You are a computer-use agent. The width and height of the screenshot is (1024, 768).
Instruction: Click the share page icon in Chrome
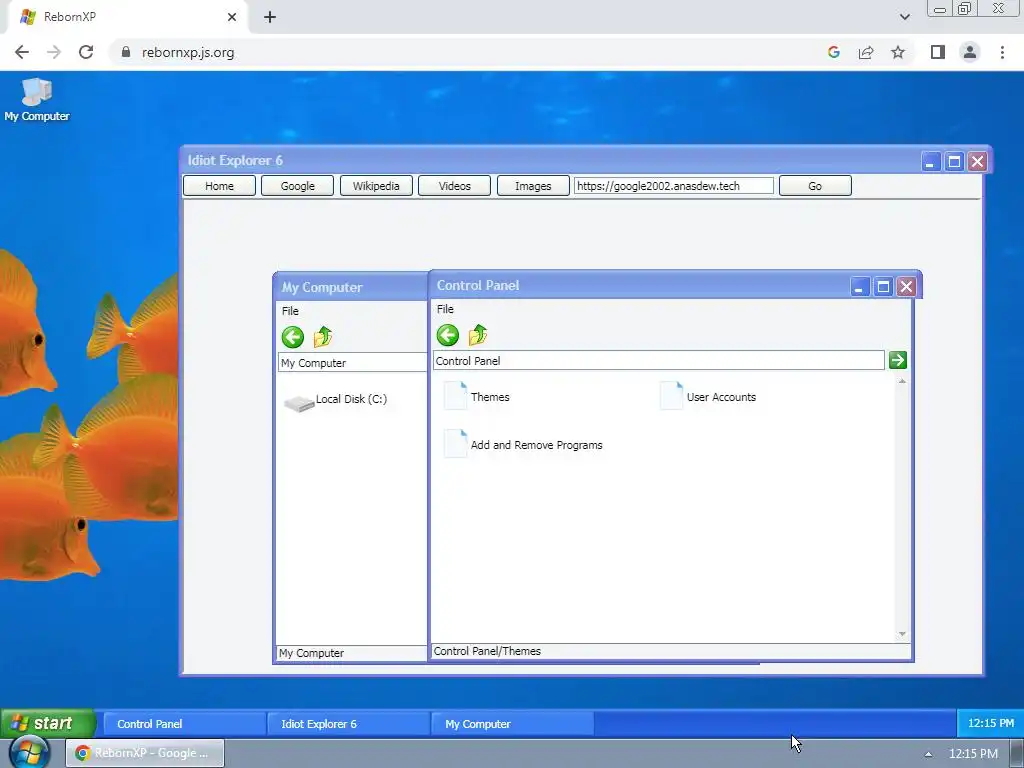point(866,52)
